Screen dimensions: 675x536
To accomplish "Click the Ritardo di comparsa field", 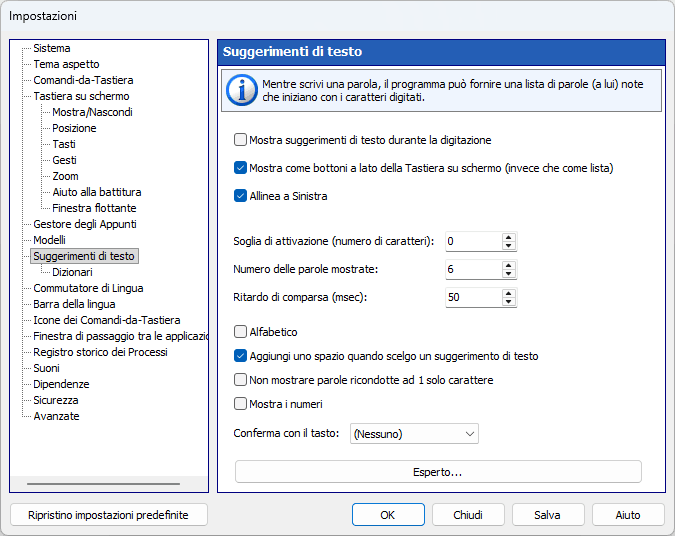I will 474,297.
